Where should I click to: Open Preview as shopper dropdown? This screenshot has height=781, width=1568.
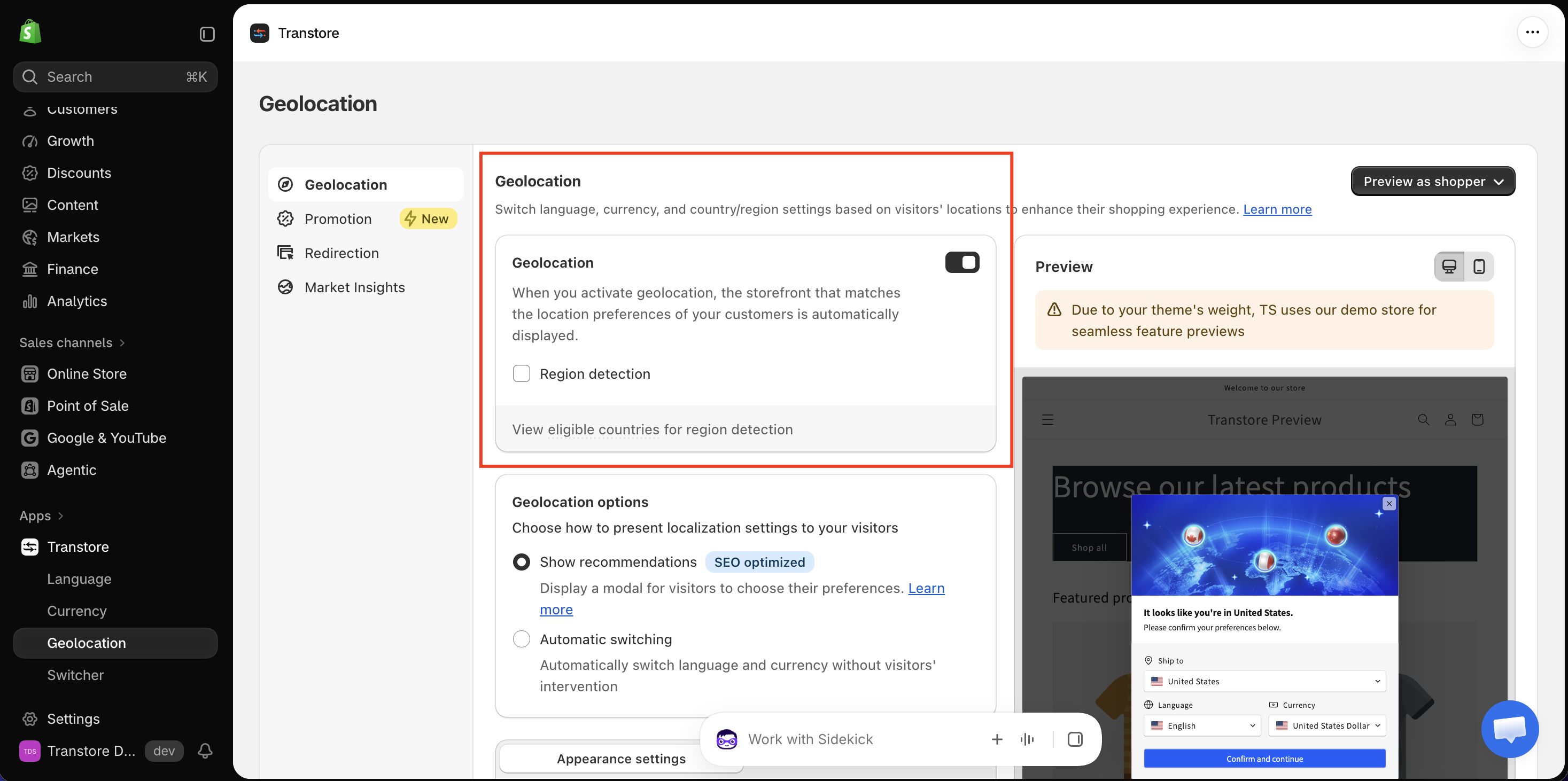coord(1433,181)
